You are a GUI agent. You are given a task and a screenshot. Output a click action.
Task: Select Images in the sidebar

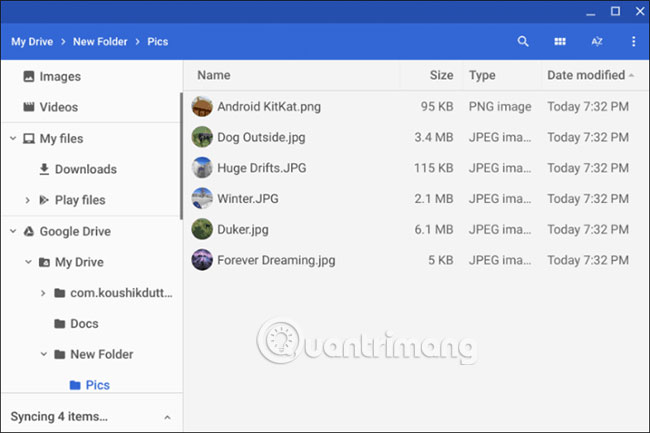[x=60, y=76]
